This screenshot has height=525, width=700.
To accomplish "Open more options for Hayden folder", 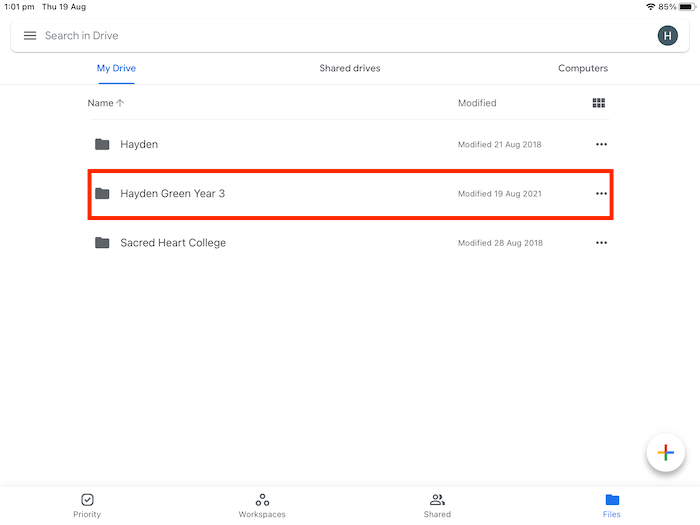I will 601,144.
